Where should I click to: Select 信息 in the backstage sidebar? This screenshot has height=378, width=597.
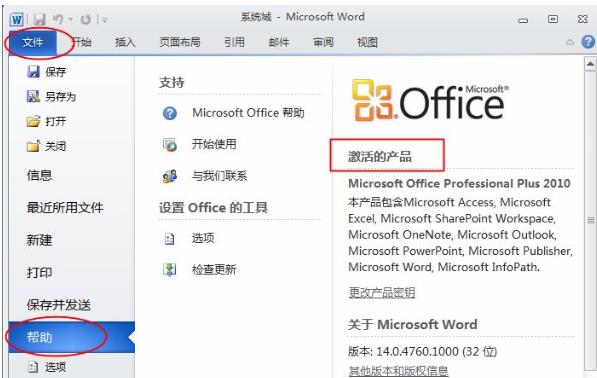click(39, 175)
